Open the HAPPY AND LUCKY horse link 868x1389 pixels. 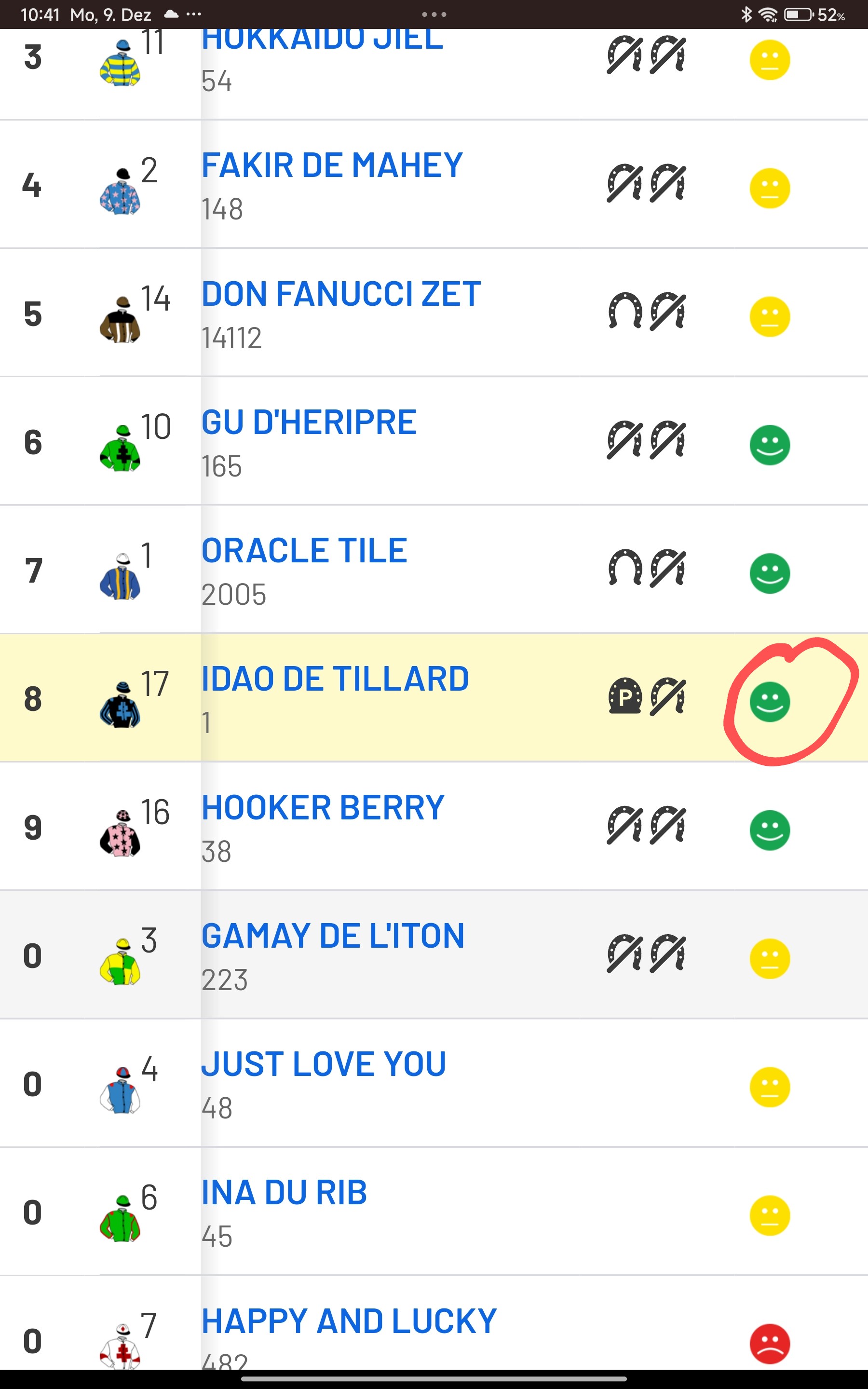coord(349,1321)
